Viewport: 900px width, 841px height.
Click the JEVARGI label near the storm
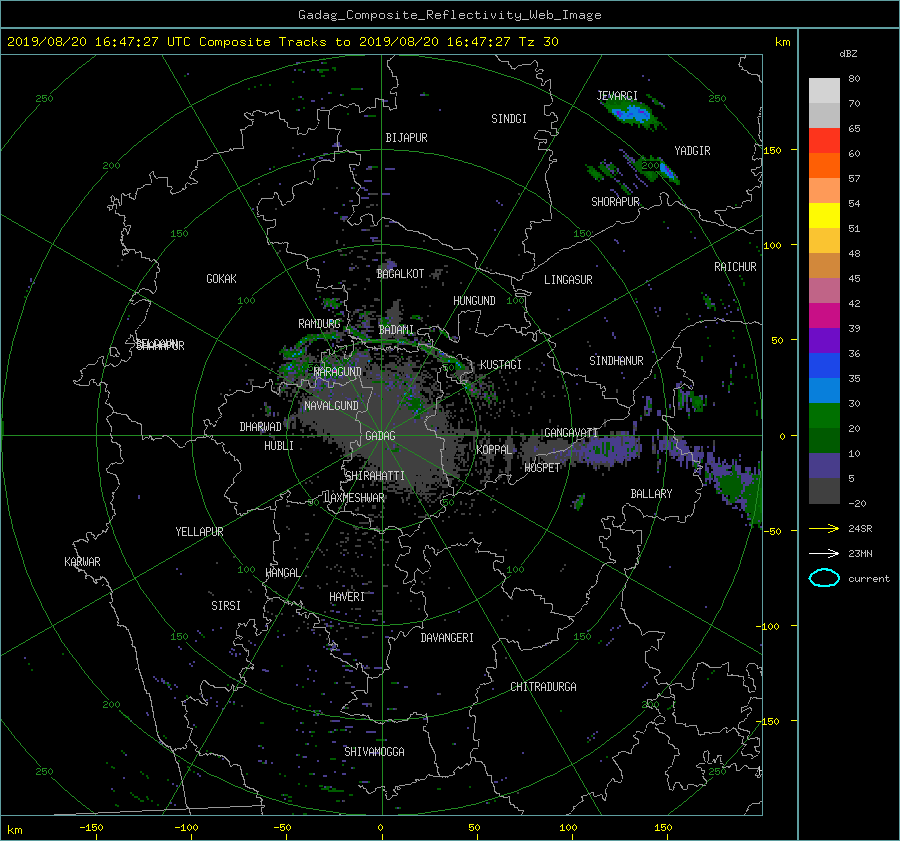[617, 96]
